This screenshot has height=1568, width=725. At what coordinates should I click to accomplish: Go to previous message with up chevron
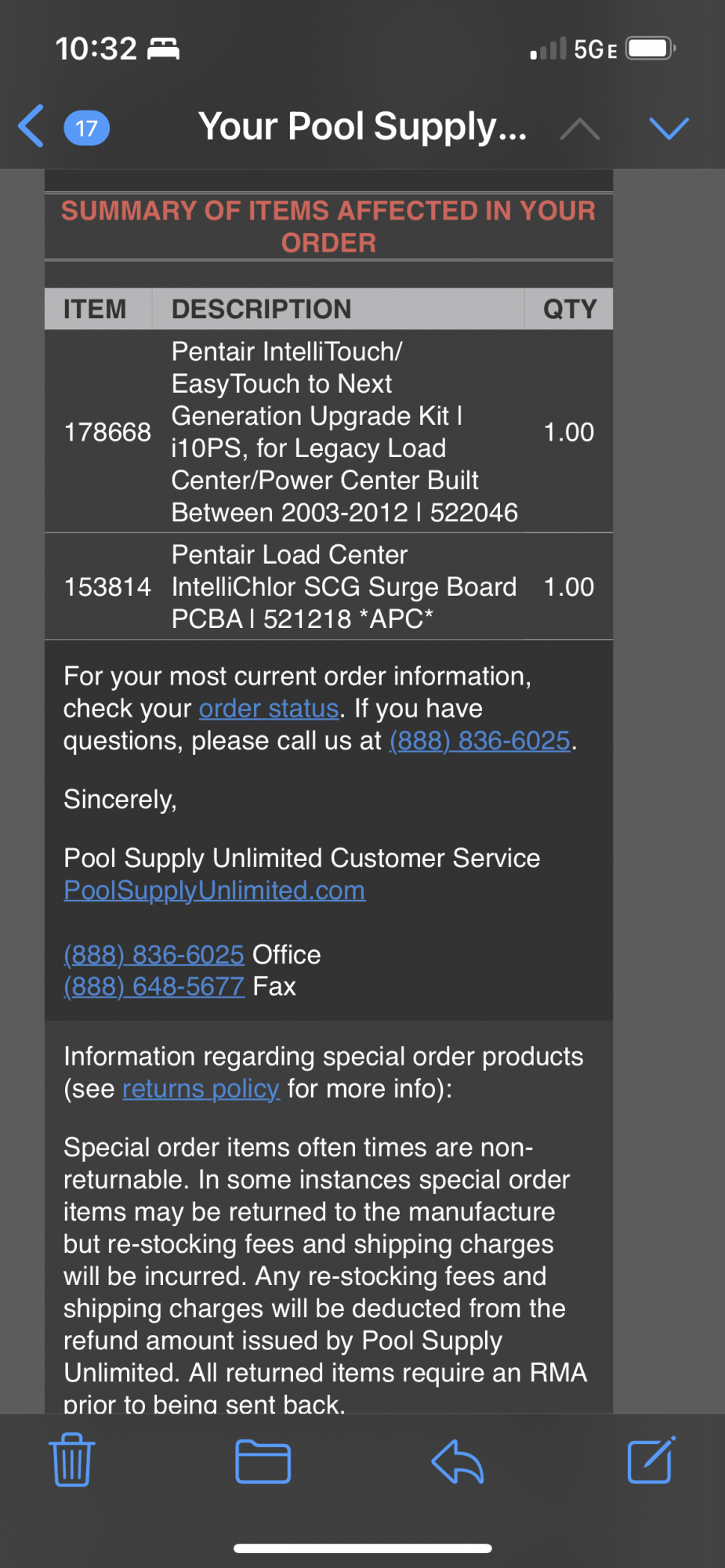coord(580,129)
